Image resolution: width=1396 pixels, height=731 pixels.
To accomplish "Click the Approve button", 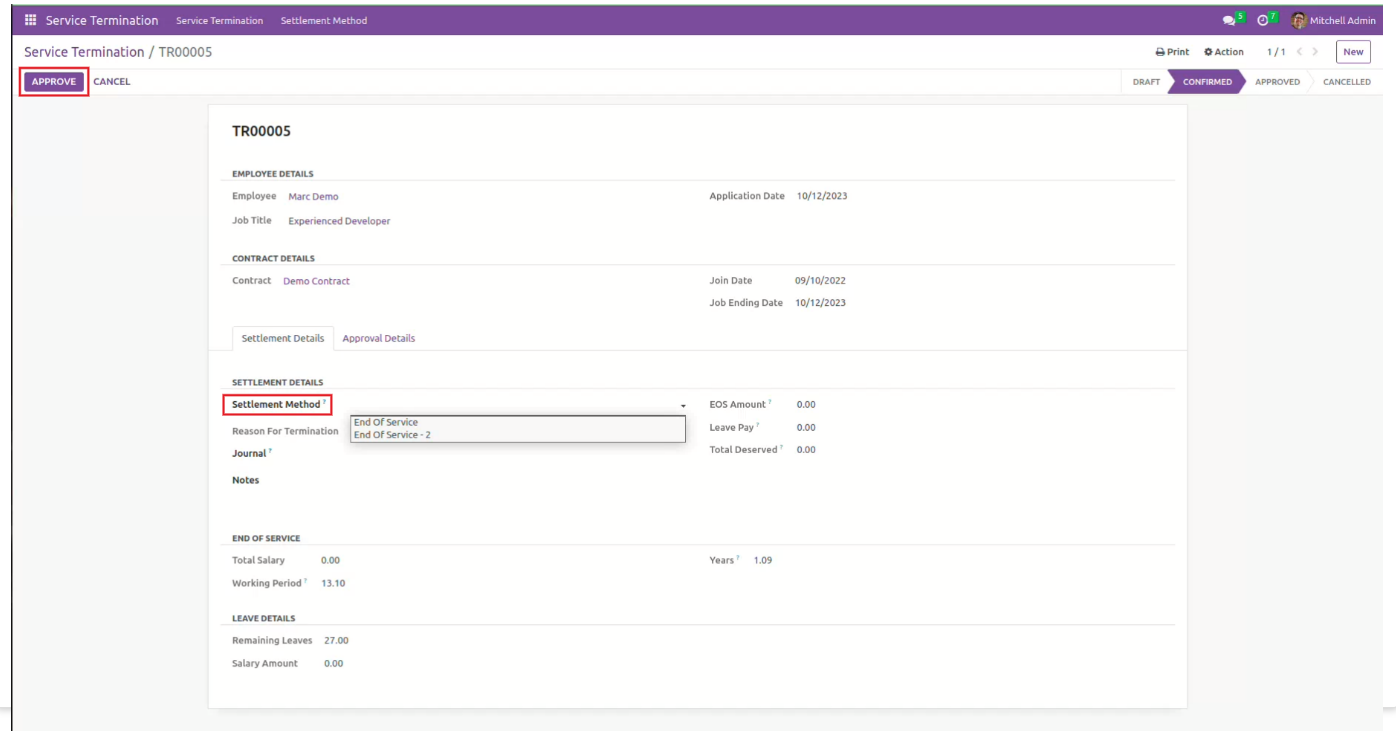I will (x=54, y=82).
